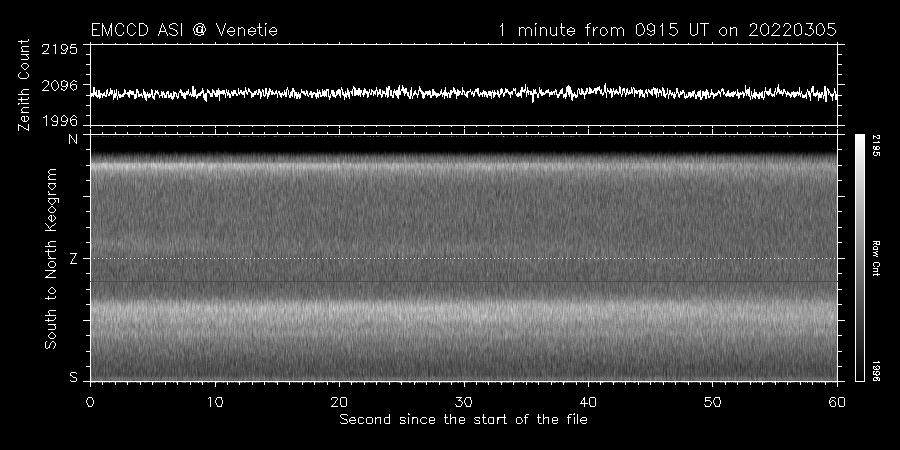Click the "Raw Cnt" colorbar label
The width and height of the screenshot is (900, 450).
875,258
